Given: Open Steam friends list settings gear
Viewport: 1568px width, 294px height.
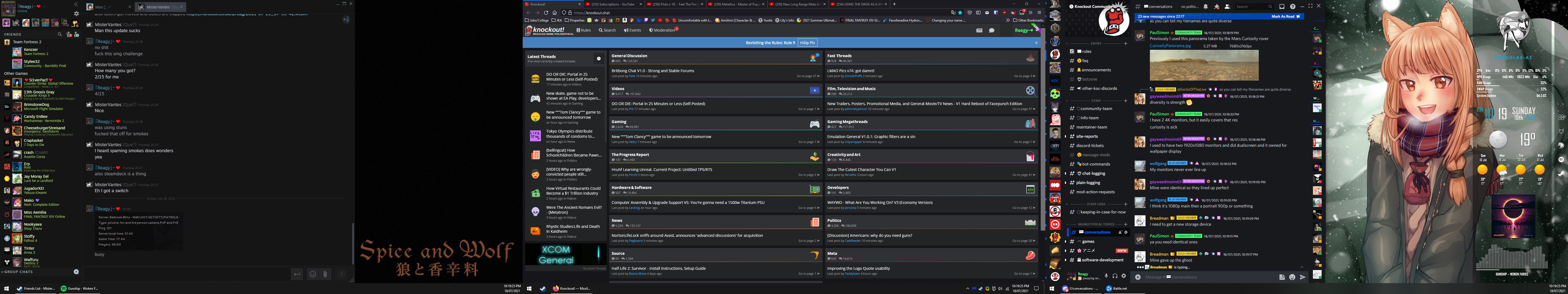Looking at the screenshot, I should (76, 13).
